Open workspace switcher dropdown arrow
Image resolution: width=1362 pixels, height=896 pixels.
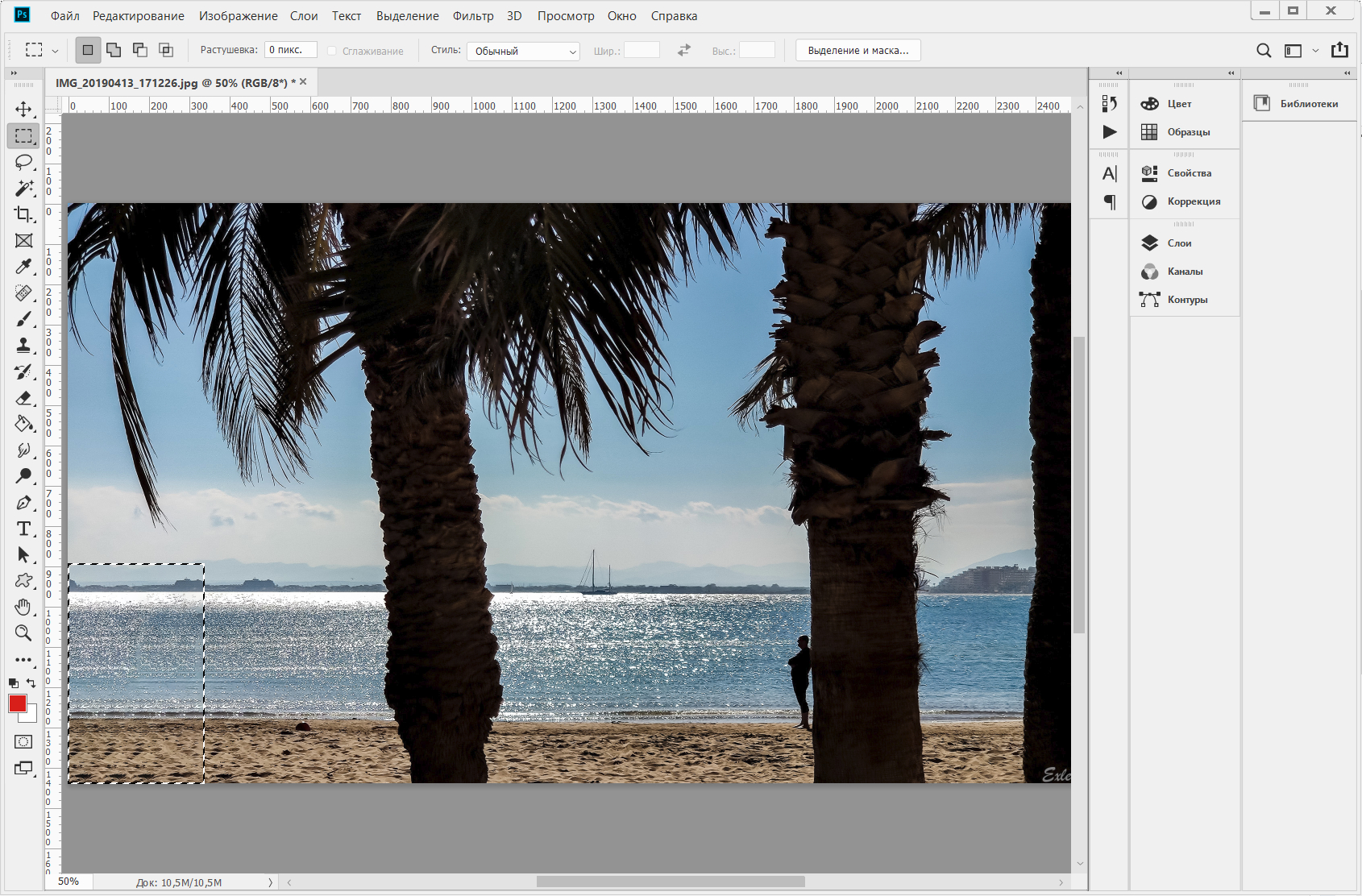1315,51
